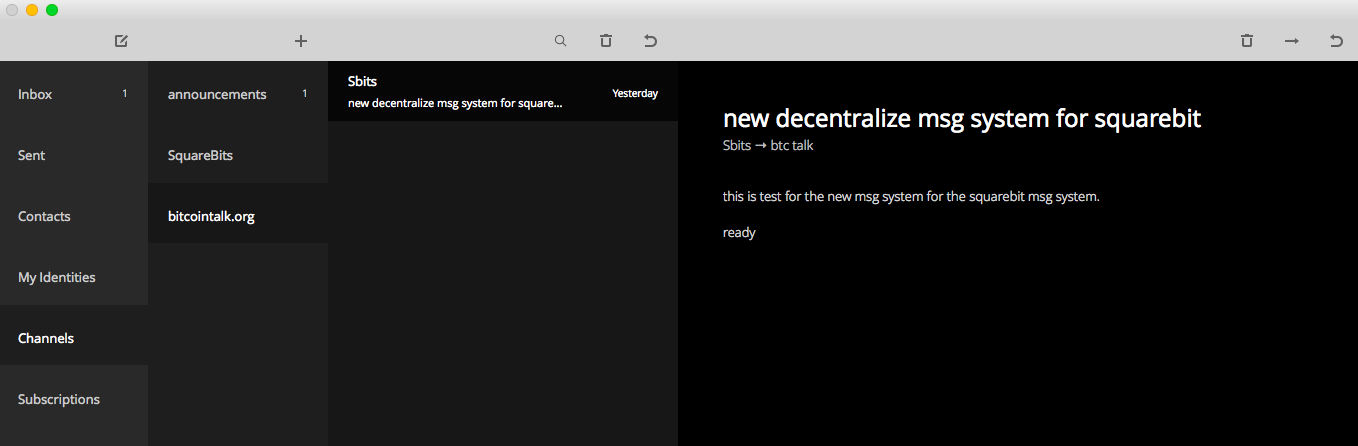Select the bitcointalk.org channel

pyautogui.click(x=238, y=216)
